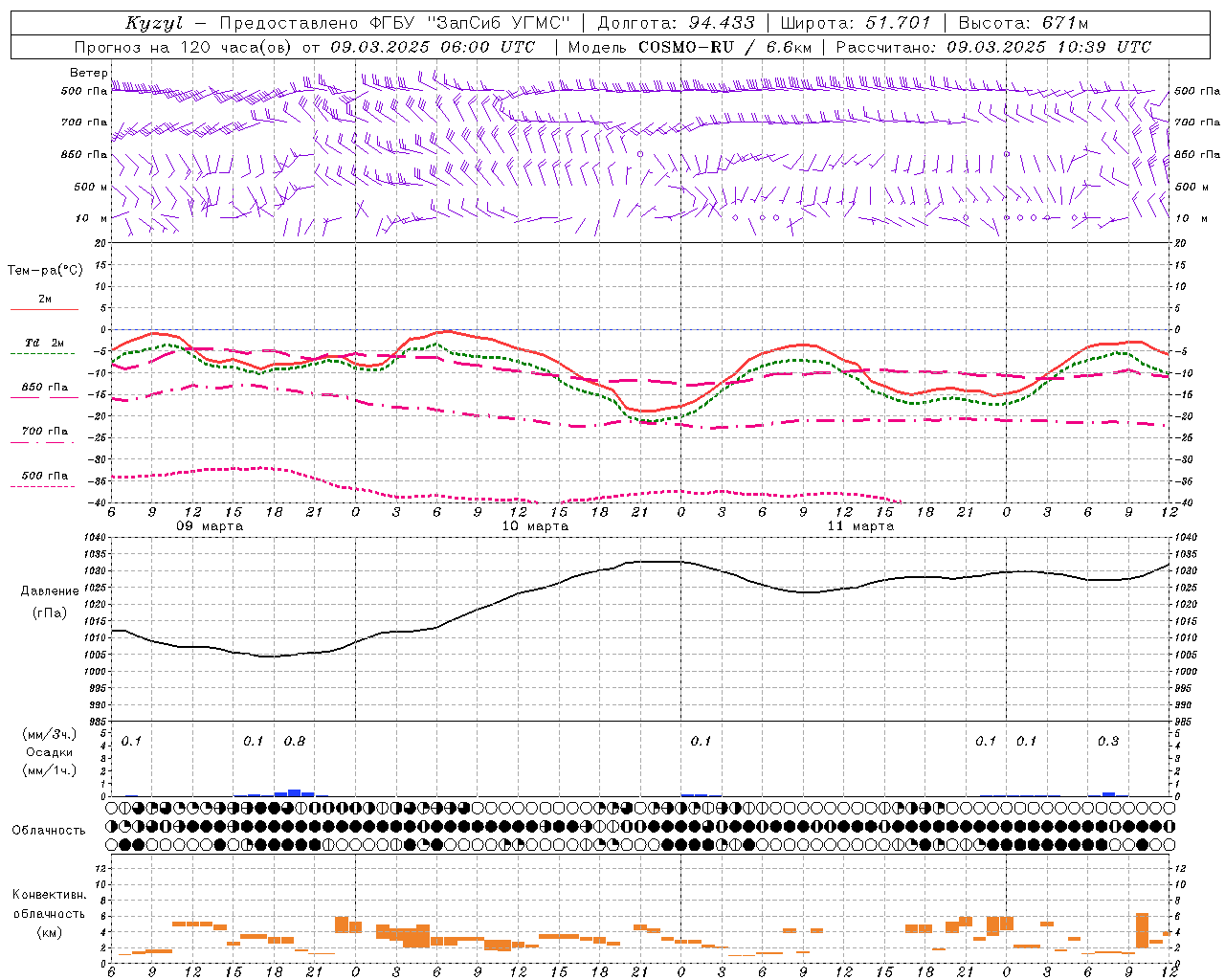The height and width of the screenshot is (980, 1225).
Task: Click the Рассчитано: 09.03.2025 10:39 UTC text
Action: 992,47
